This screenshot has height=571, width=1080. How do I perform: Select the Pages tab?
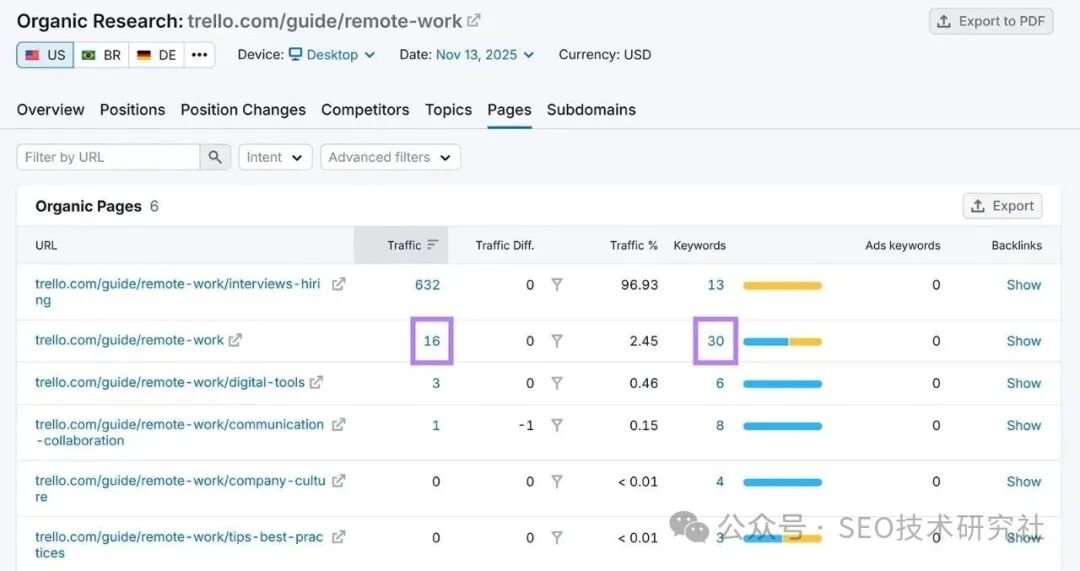click(x=509, y=110)
